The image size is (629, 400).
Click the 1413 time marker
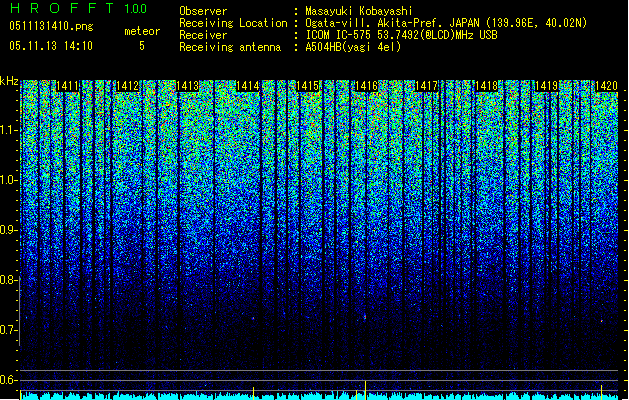tap(187, 86)
